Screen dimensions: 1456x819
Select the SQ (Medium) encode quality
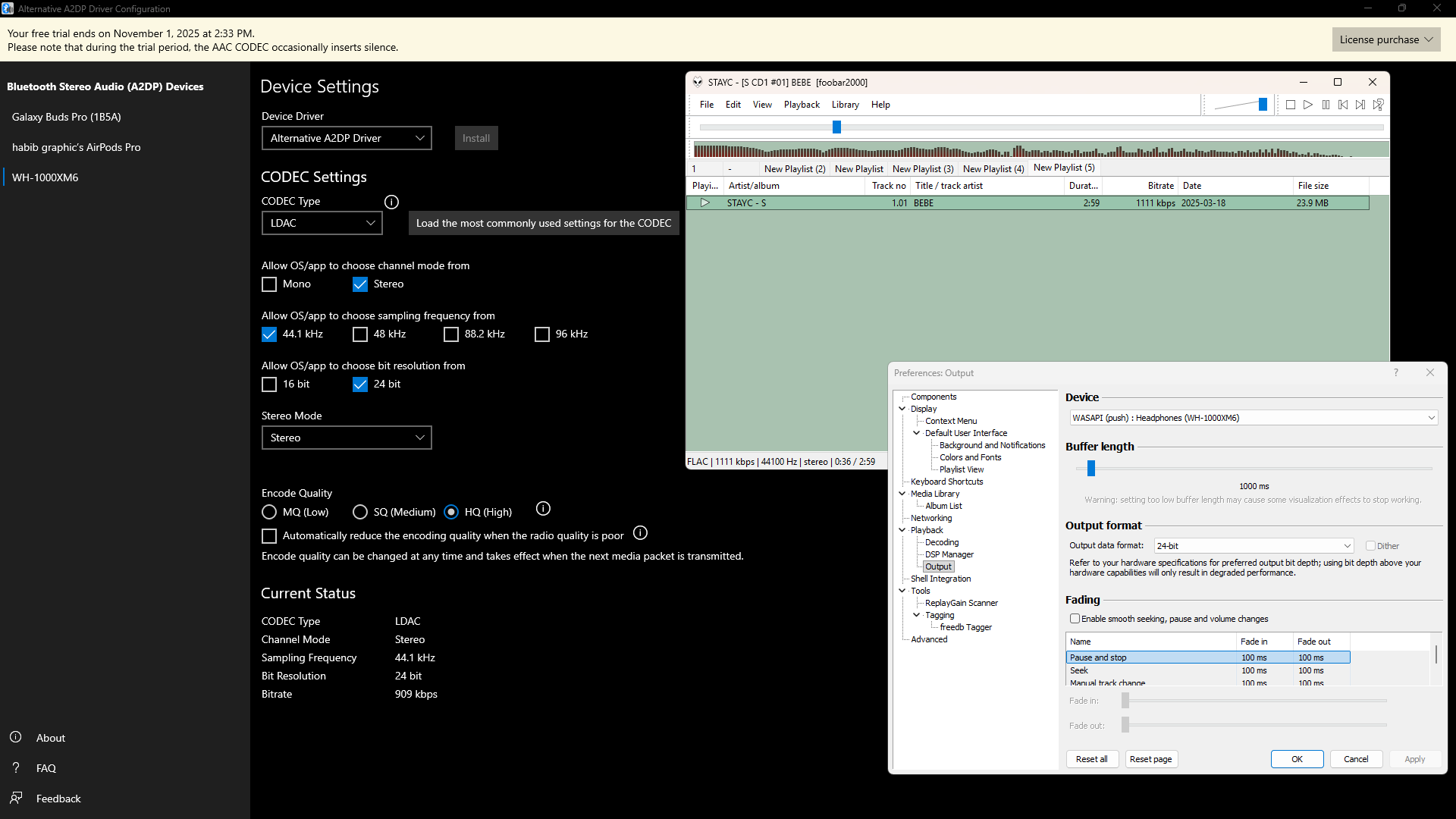click(x=360, y=513)
